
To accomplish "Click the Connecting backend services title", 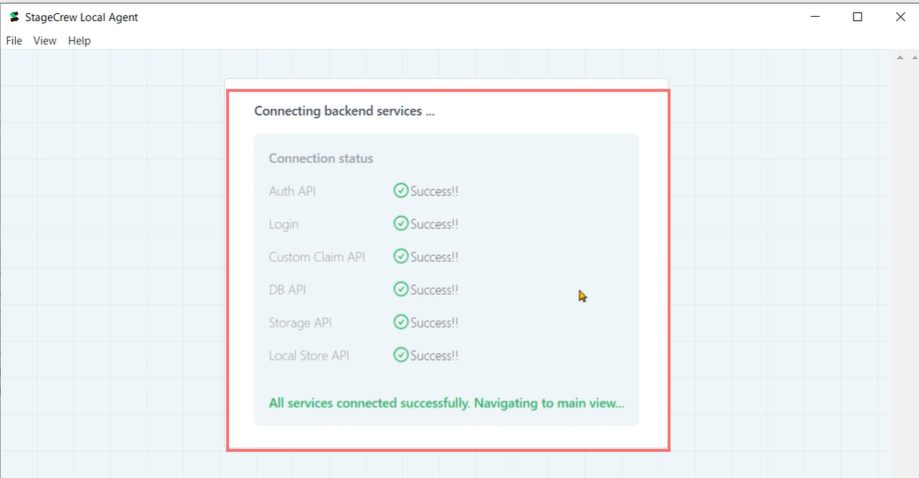I will click(x=344, y=111).
